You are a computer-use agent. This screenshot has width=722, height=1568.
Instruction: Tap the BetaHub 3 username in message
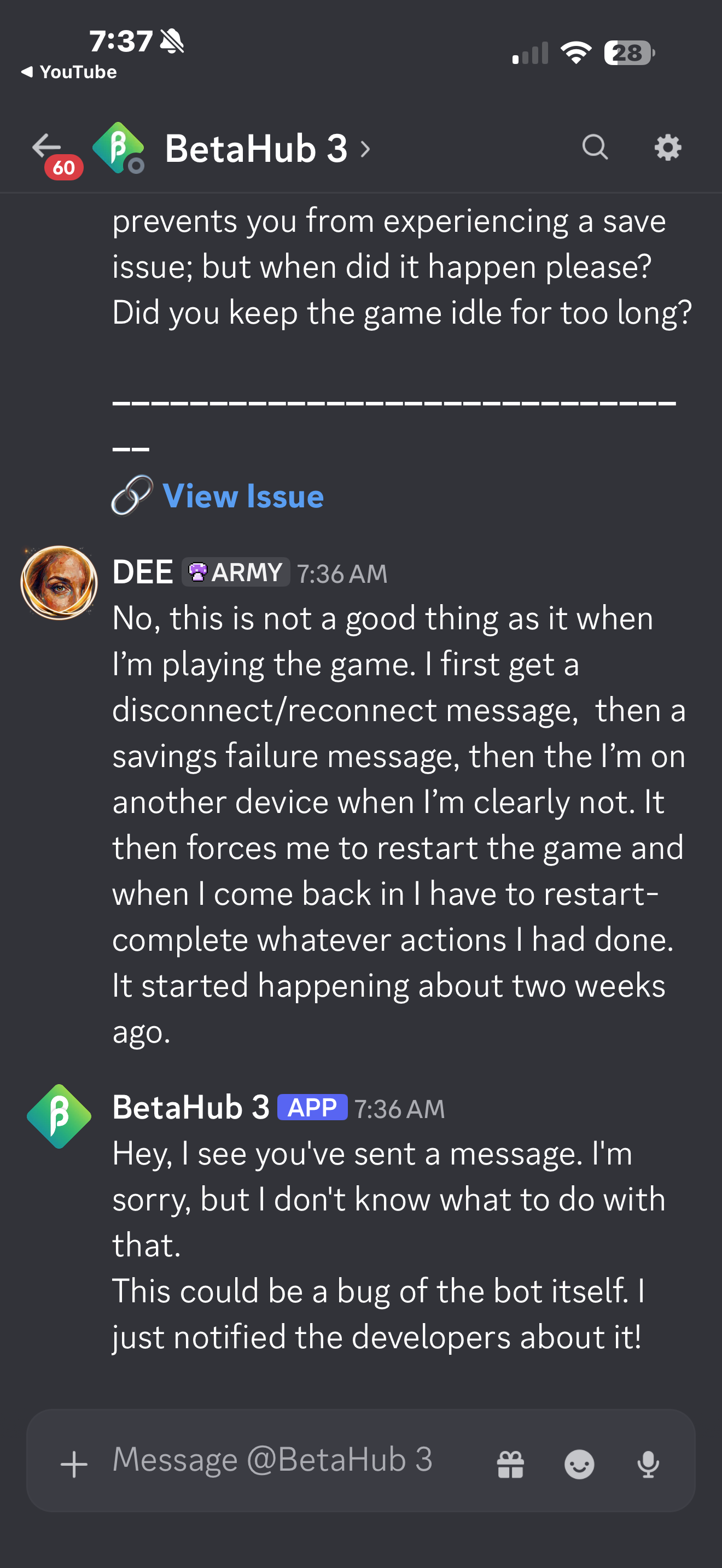191,1107
